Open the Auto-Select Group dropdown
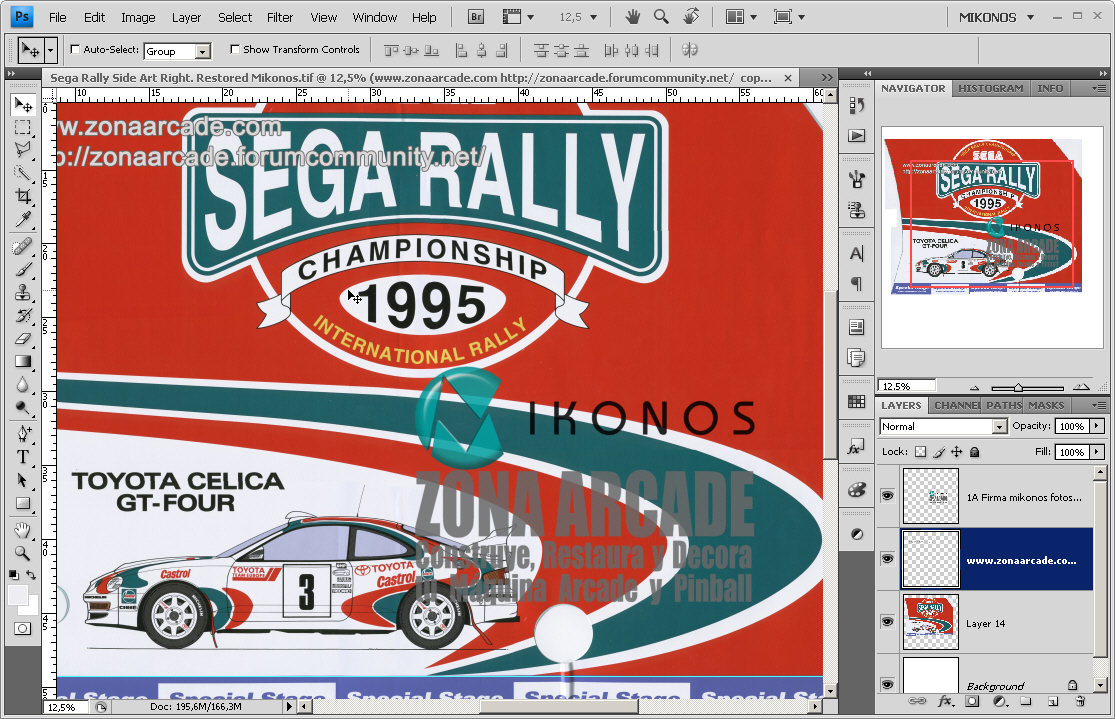The image size is (1115, 719). pos(203,51)
